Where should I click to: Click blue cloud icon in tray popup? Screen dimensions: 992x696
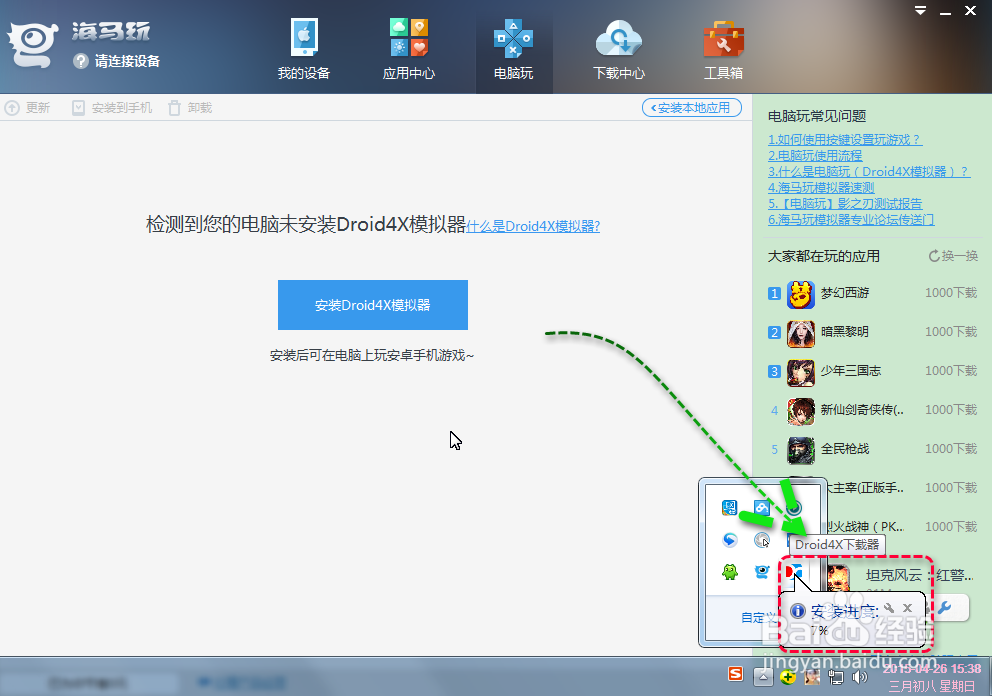762,507
